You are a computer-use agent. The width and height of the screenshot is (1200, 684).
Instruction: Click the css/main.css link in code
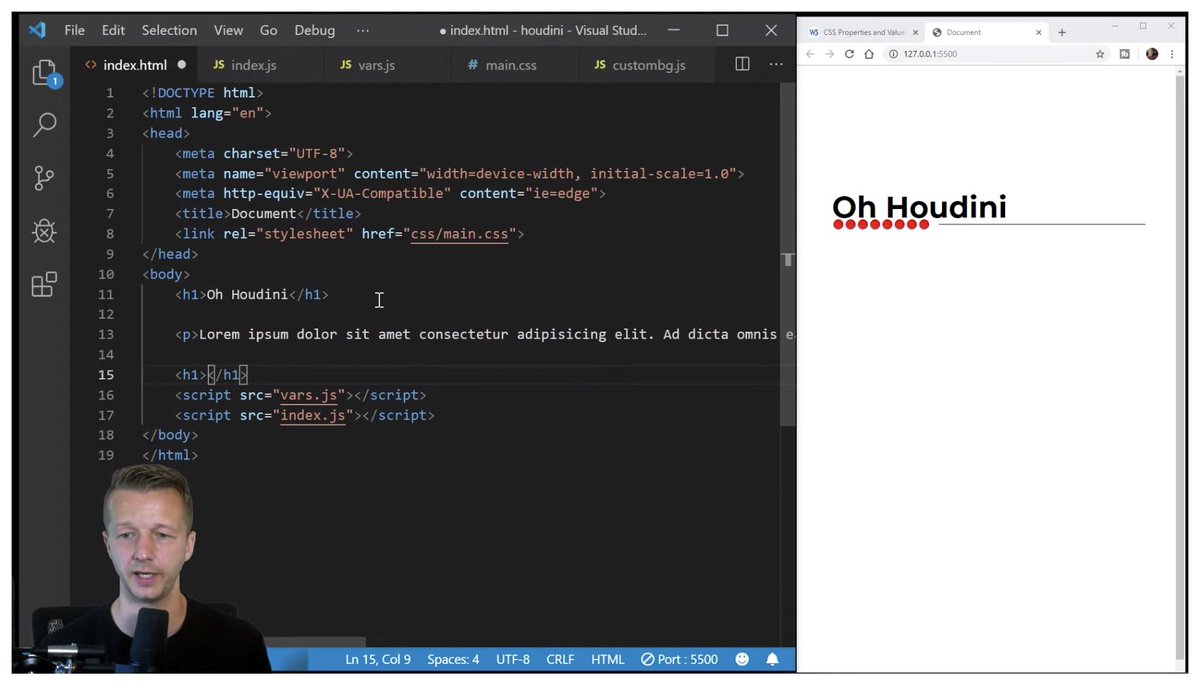(x=459, y=234)
